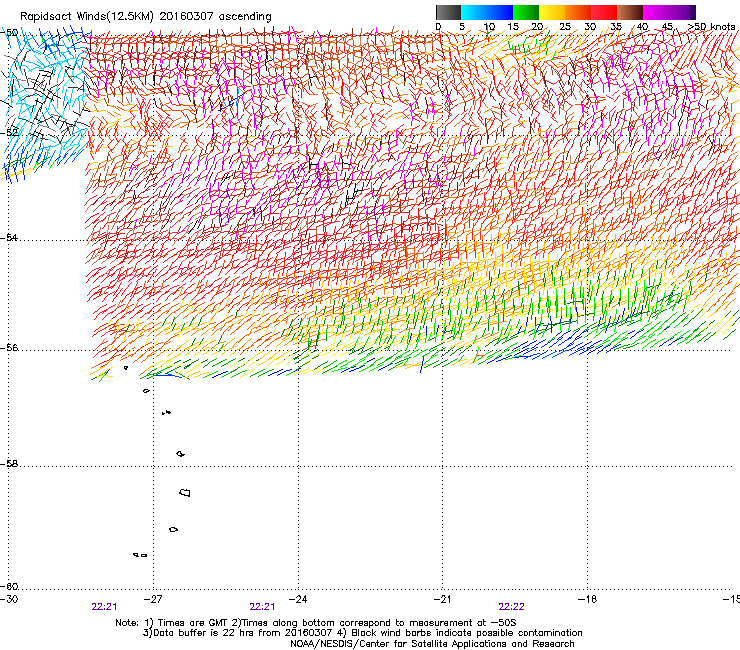Click the brown 35-40 knots legend segment

pyautogui.click(x=630, y=12)
